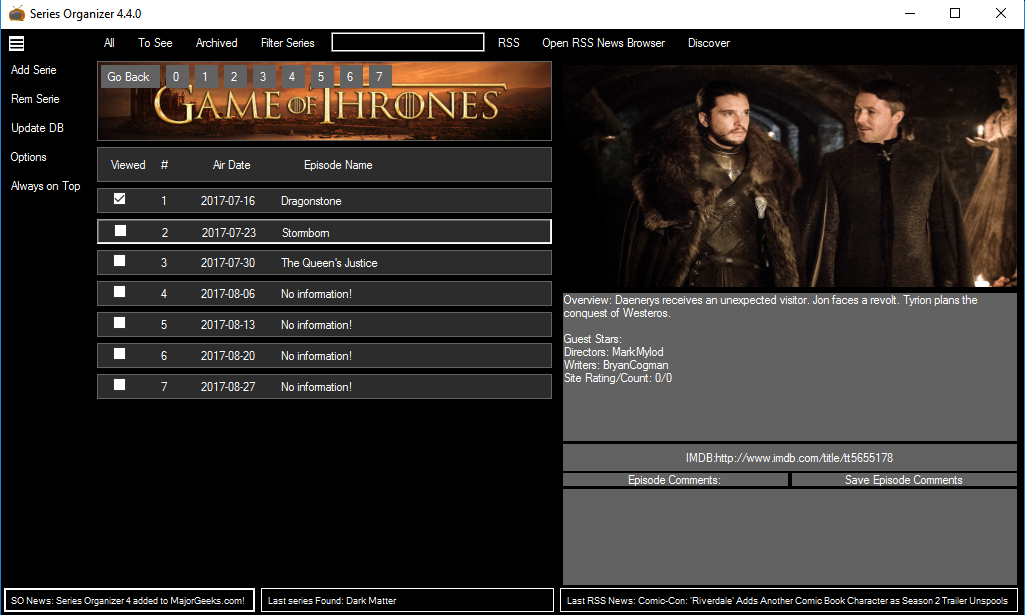Open the Discover section
Viewport: 1025px width, 615px height.
pos(709,43)
